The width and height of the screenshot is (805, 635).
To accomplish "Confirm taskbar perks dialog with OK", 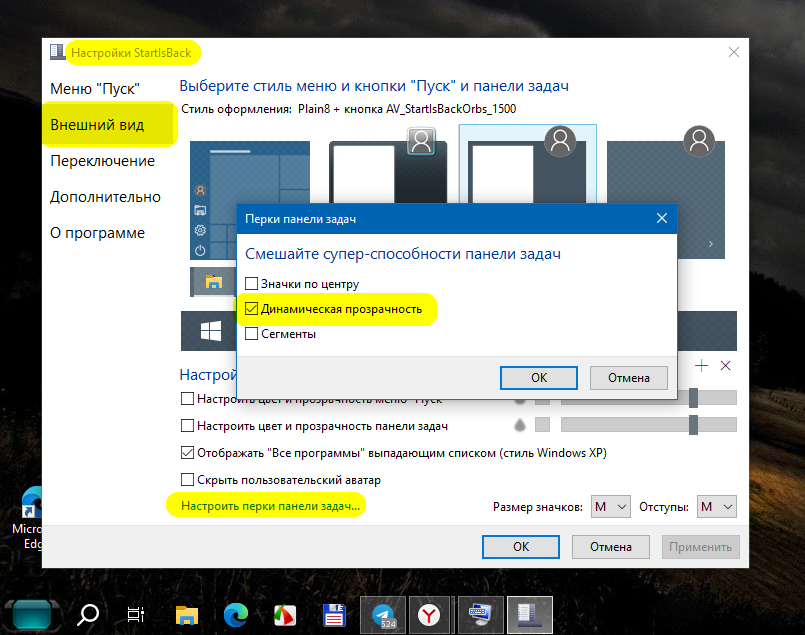I will (x=539, y=378).
